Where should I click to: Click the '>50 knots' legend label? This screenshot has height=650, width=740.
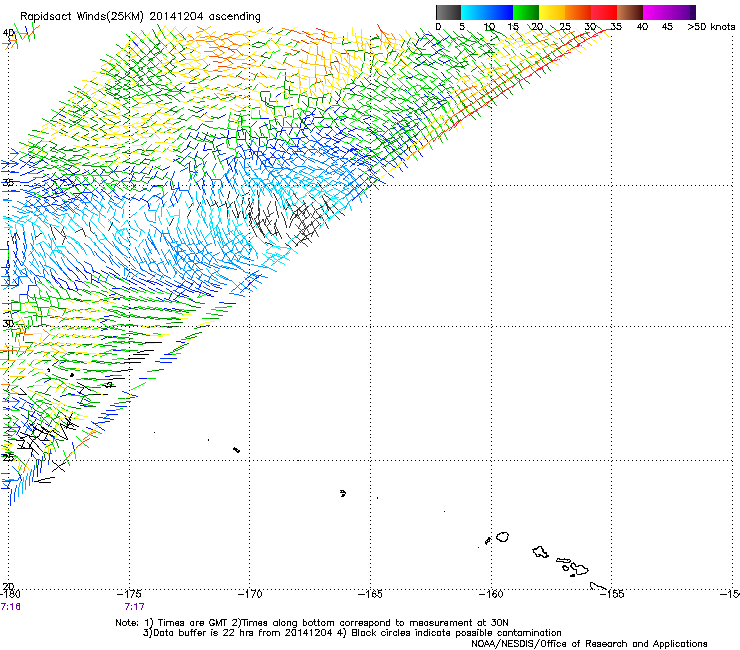pyautogui.click(x=711, y=27)
